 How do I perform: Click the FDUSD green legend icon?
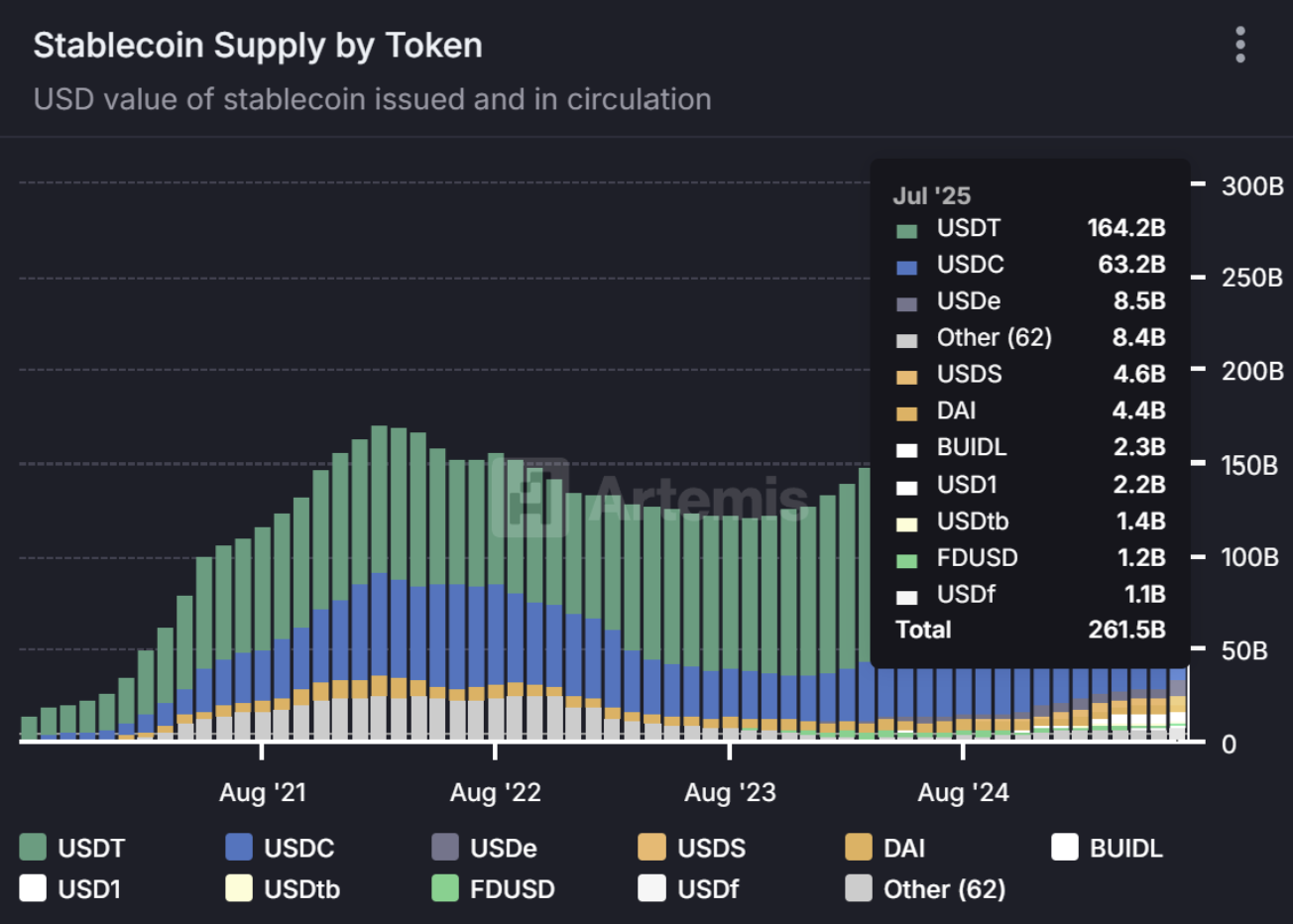(445, 888)
